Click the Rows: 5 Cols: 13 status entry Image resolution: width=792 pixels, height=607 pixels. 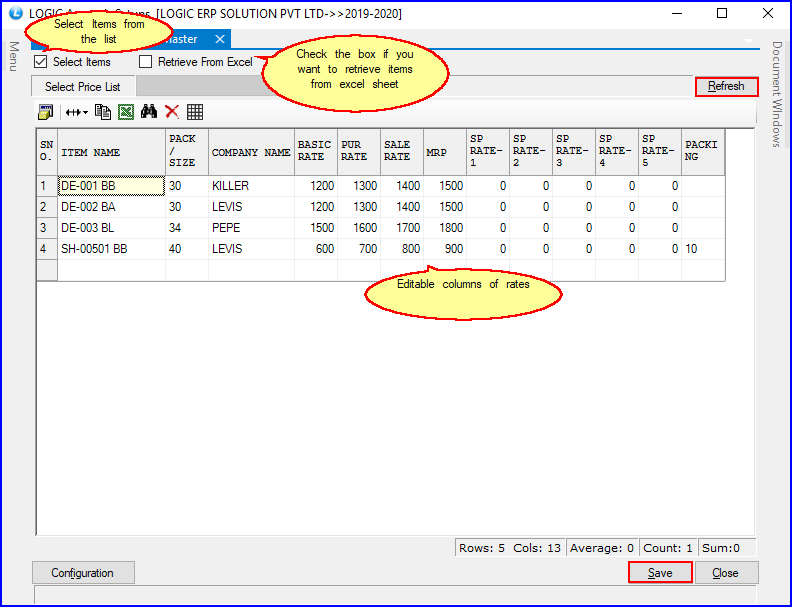click(510, 548)
